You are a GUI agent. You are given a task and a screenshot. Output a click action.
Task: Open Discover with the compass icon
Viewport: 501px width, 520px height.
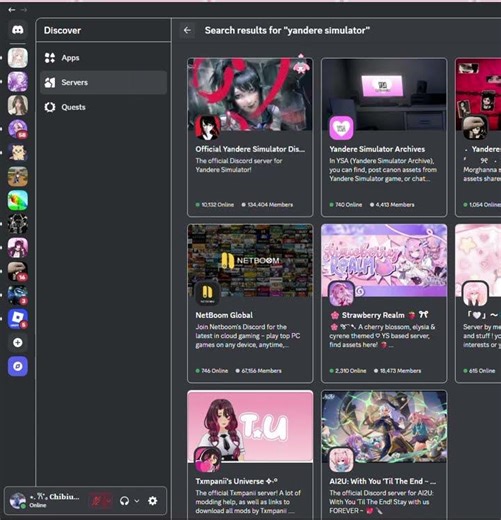[x=18, y=366]
